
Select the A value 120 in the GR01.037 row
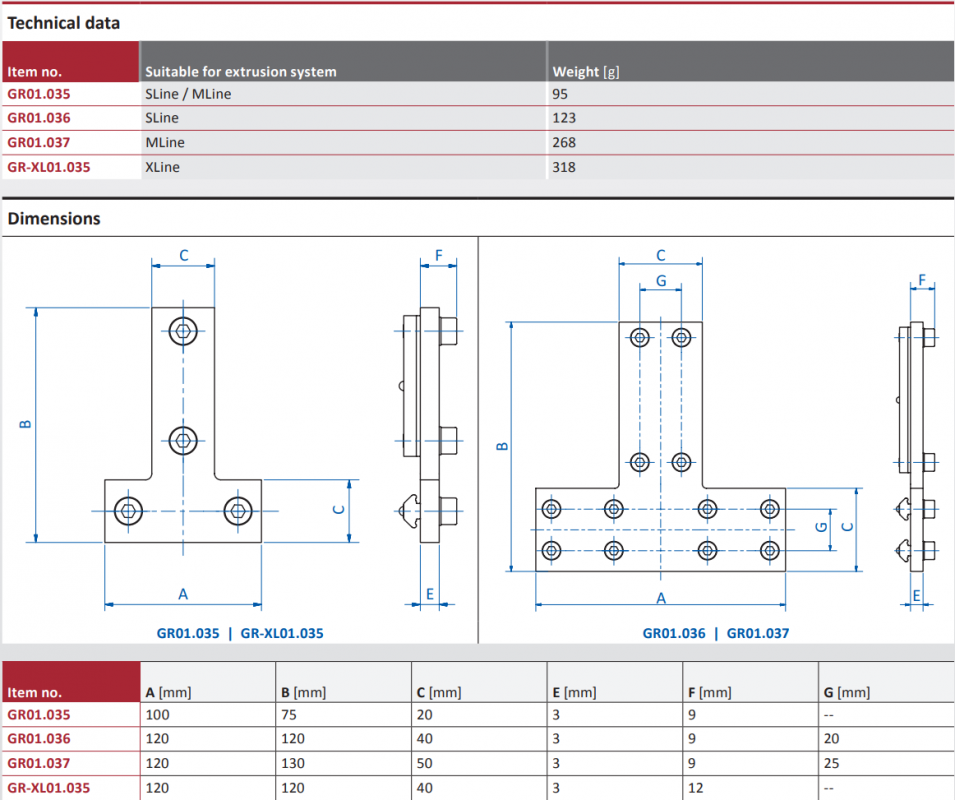tap(158, 763)
